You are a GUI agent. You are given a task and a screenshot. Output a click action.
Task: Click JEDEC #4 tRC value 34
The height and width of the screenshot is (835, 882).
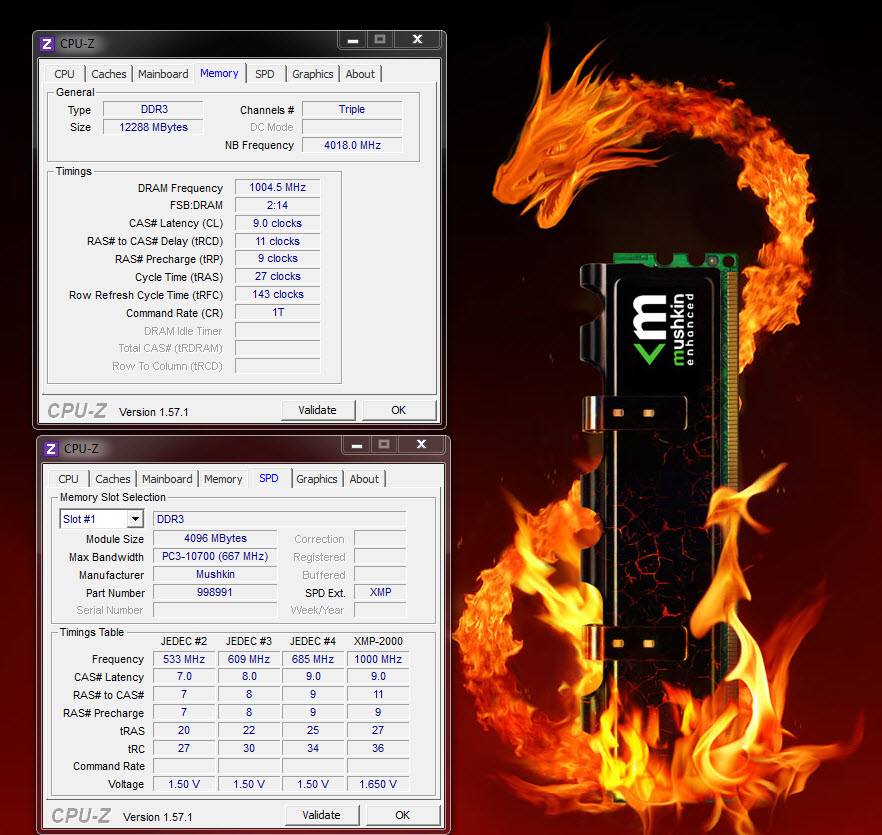pyautogui.click(x=313, y=748)
